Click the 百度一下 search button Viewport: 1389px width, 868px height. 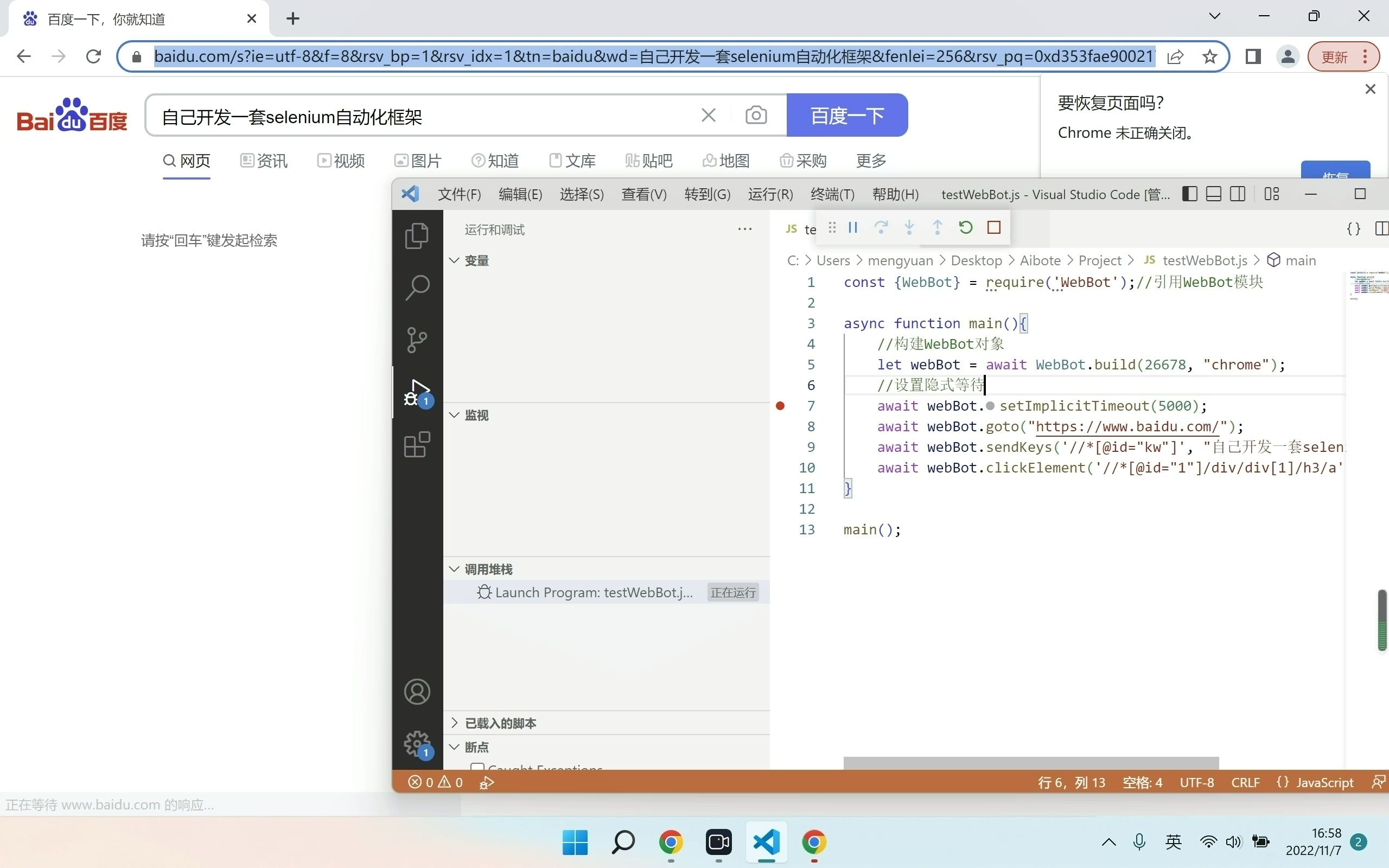coord(847,116)
